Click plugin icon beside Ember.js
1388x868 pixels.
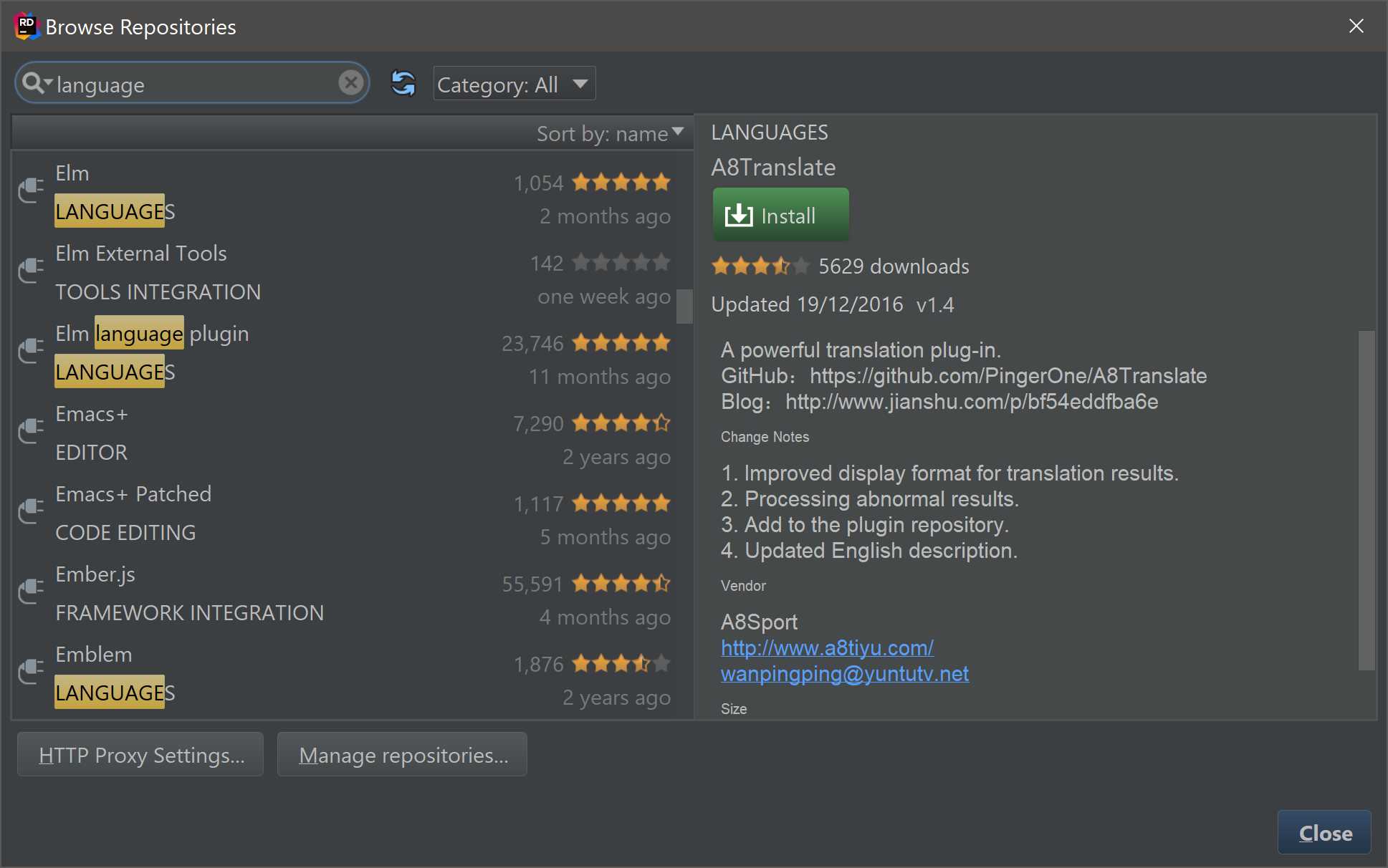pos(31,592)
